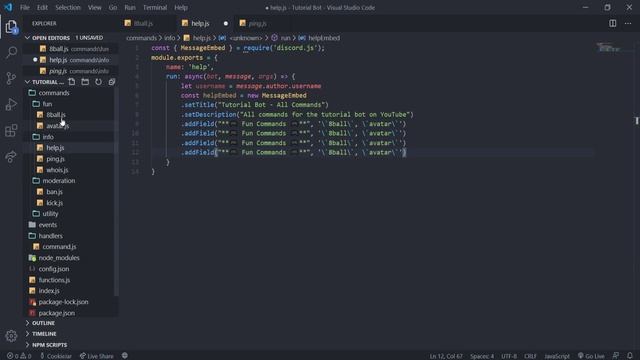Open the Help menu
640x360 pixels.
click(181, 7)
